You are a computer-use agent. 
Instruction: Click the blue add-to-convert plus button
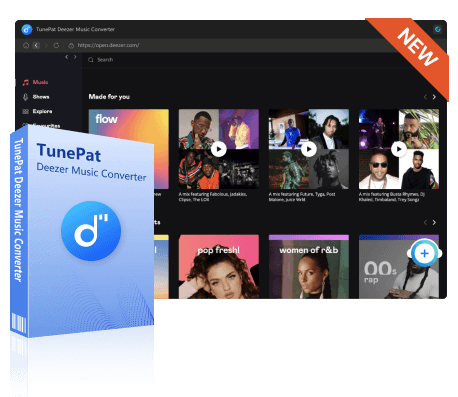click(x=424, y=253)
